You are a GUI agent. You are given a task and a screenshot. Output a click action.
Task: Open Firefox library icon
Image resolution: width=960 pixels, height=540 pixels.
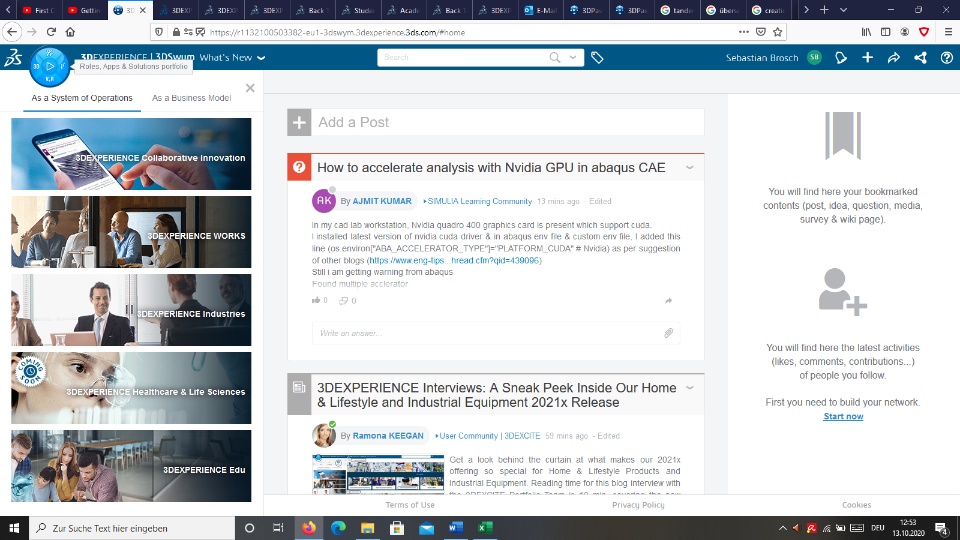coord(866,32)
